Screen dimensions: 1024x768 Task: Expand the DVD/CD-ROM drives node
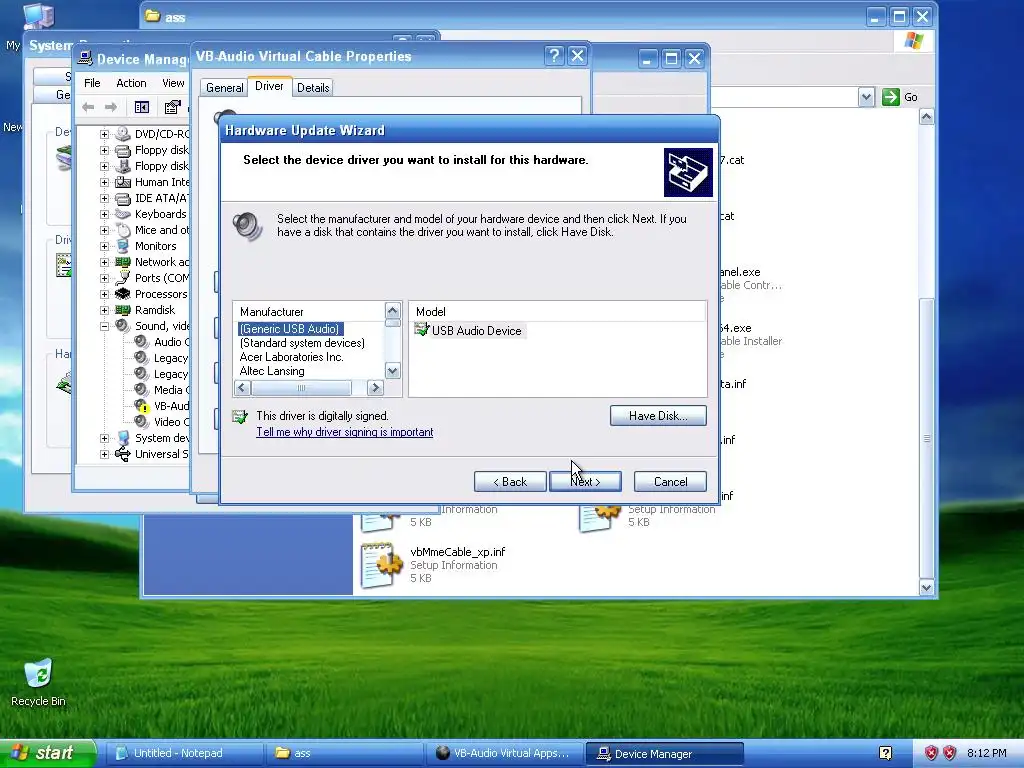point(104,135)
